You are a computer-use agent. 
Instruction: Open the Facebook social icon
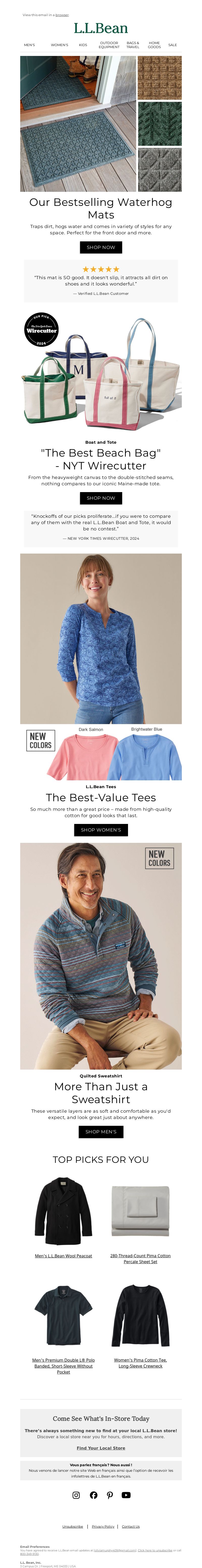(x=93, y=1494)
